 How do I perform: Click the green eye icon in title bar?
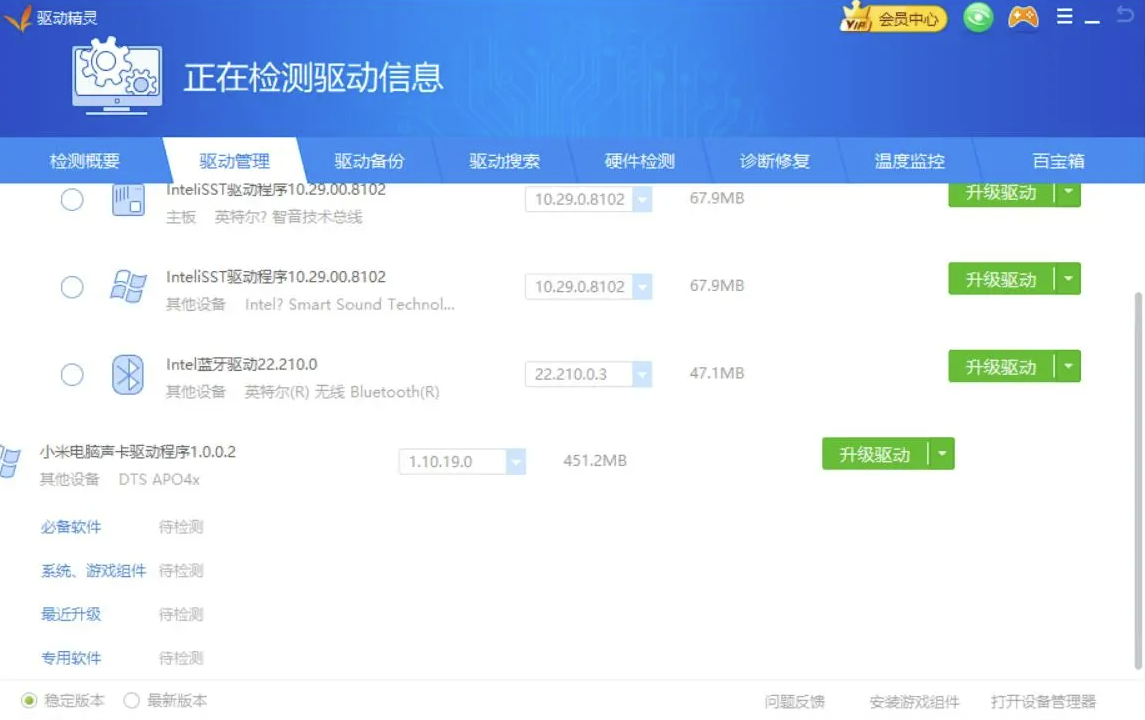tap(978, 17)
